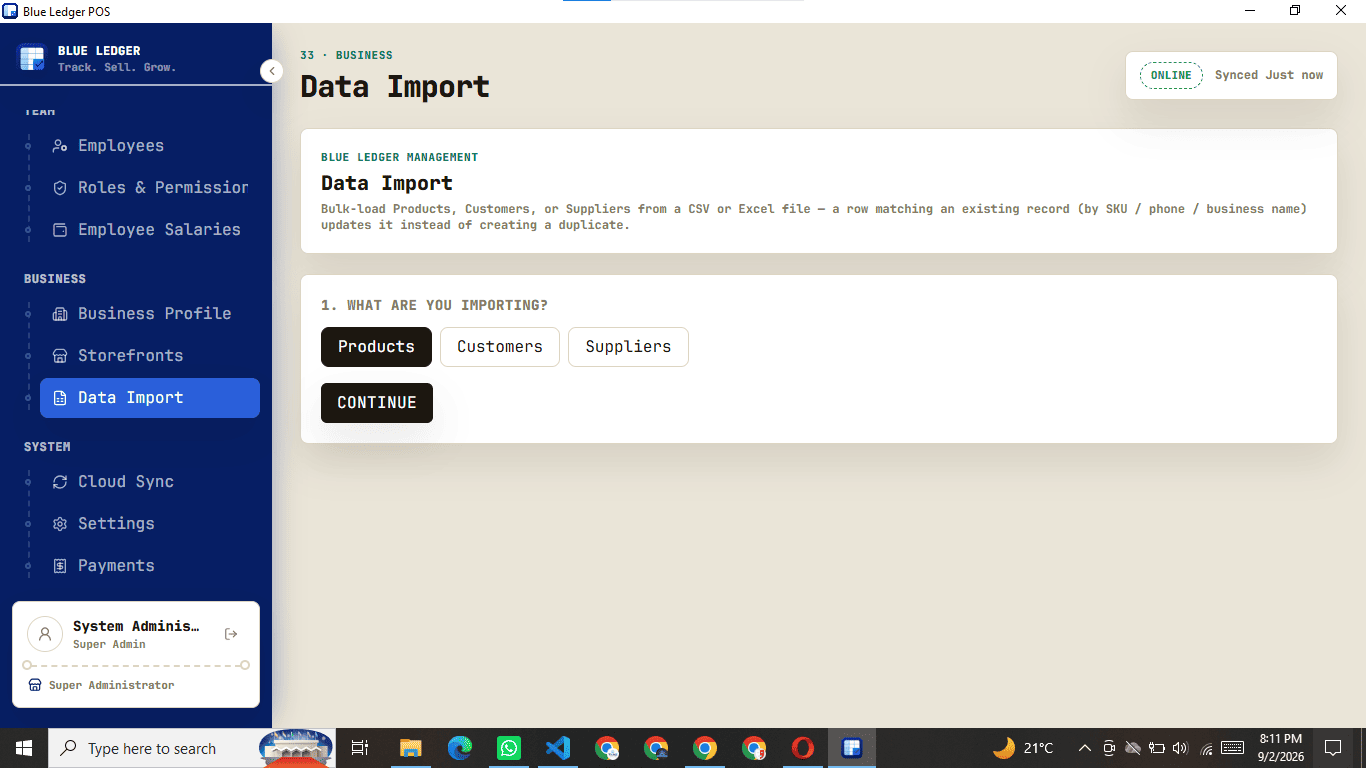Click the '1. WHAT ARE YOU IMPORTING?' heading
The width and height of the screenshot is (1366, 768).
point(434,305)
